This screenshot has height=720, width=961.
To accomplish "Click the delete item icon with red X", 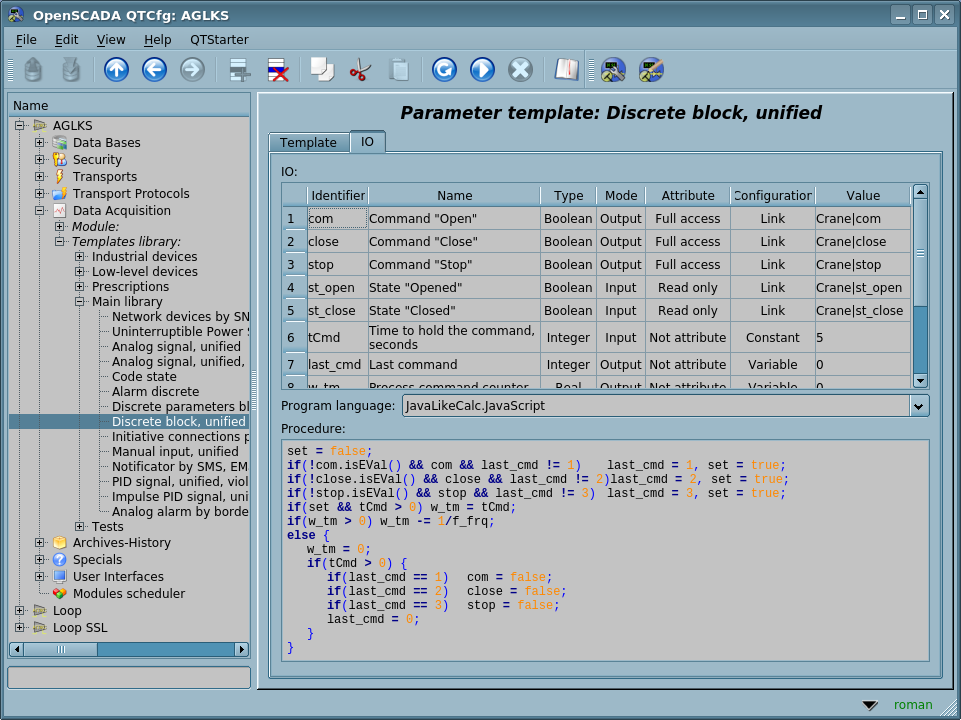I will (278, 70).
